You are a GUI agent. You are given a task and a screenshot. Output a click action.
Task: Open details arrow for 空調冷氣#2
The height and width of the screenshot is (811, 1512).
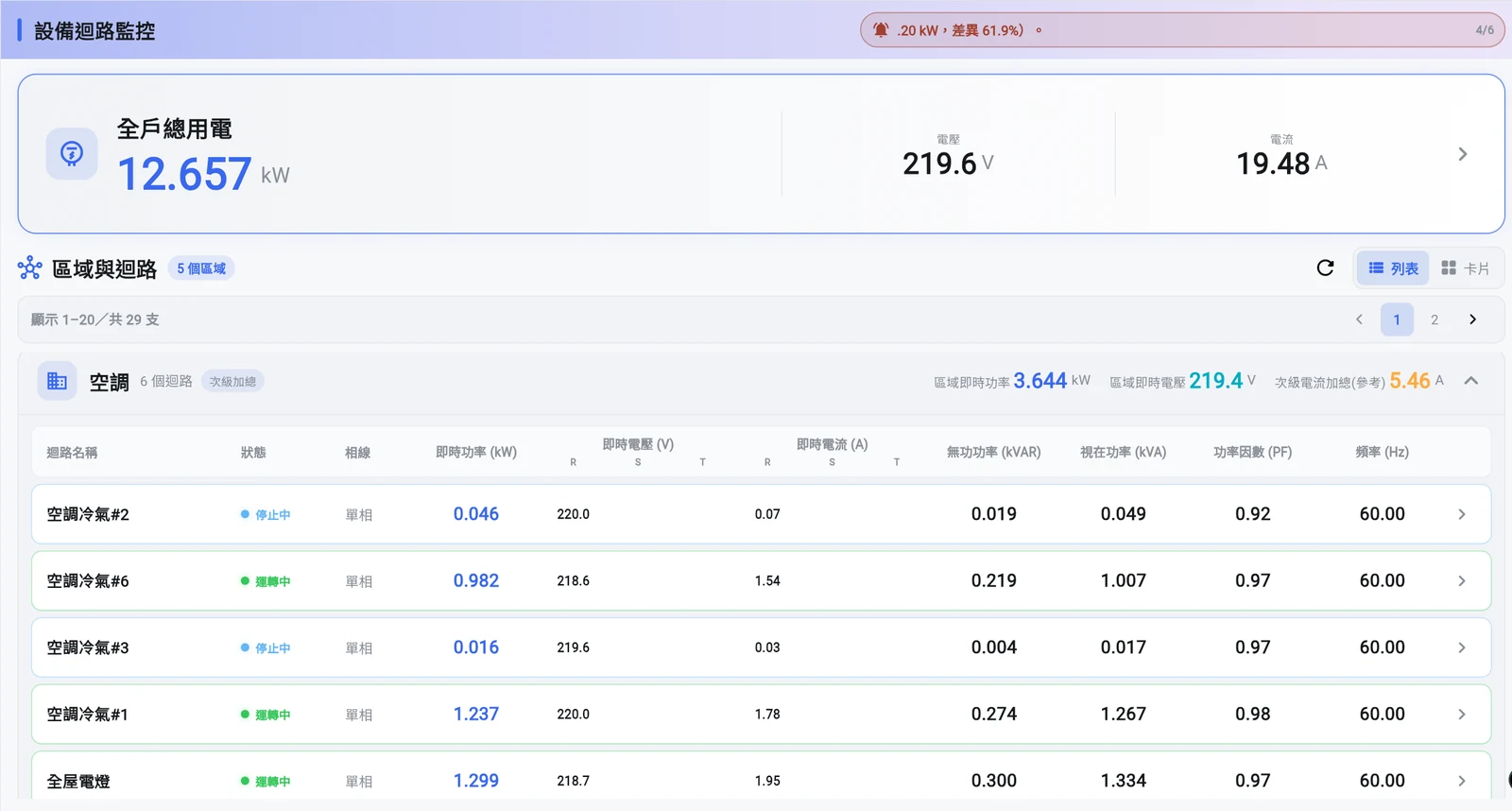(x=1462, y=514)
